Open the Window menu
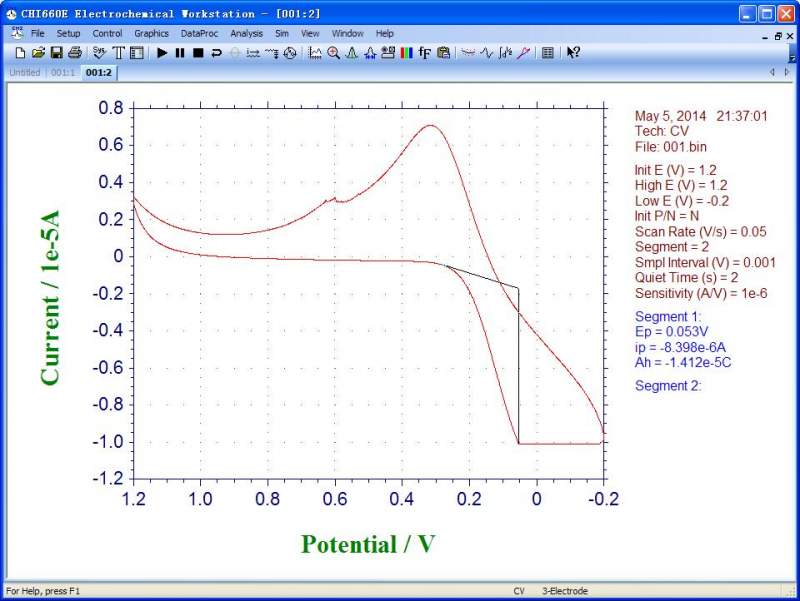800x601 pixels. pos(347,34)
